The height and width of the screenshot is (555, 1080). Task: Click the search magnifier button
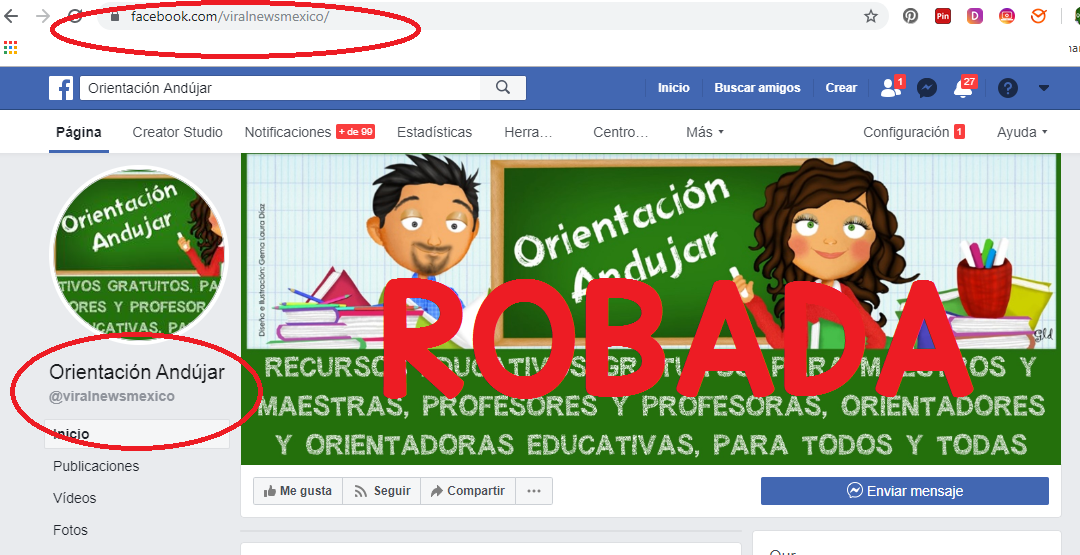503,88
